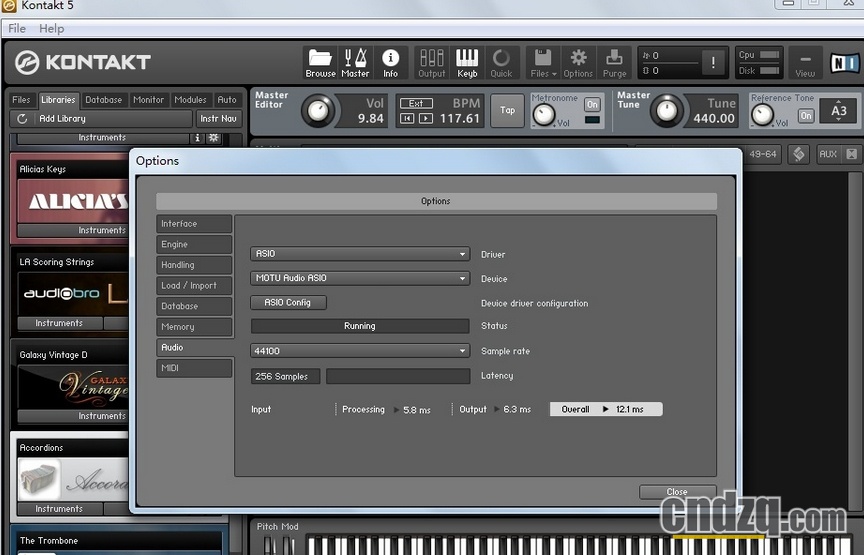Toggle the Master editor icon
Screen dimensions: 864x555
pos(355,63)
